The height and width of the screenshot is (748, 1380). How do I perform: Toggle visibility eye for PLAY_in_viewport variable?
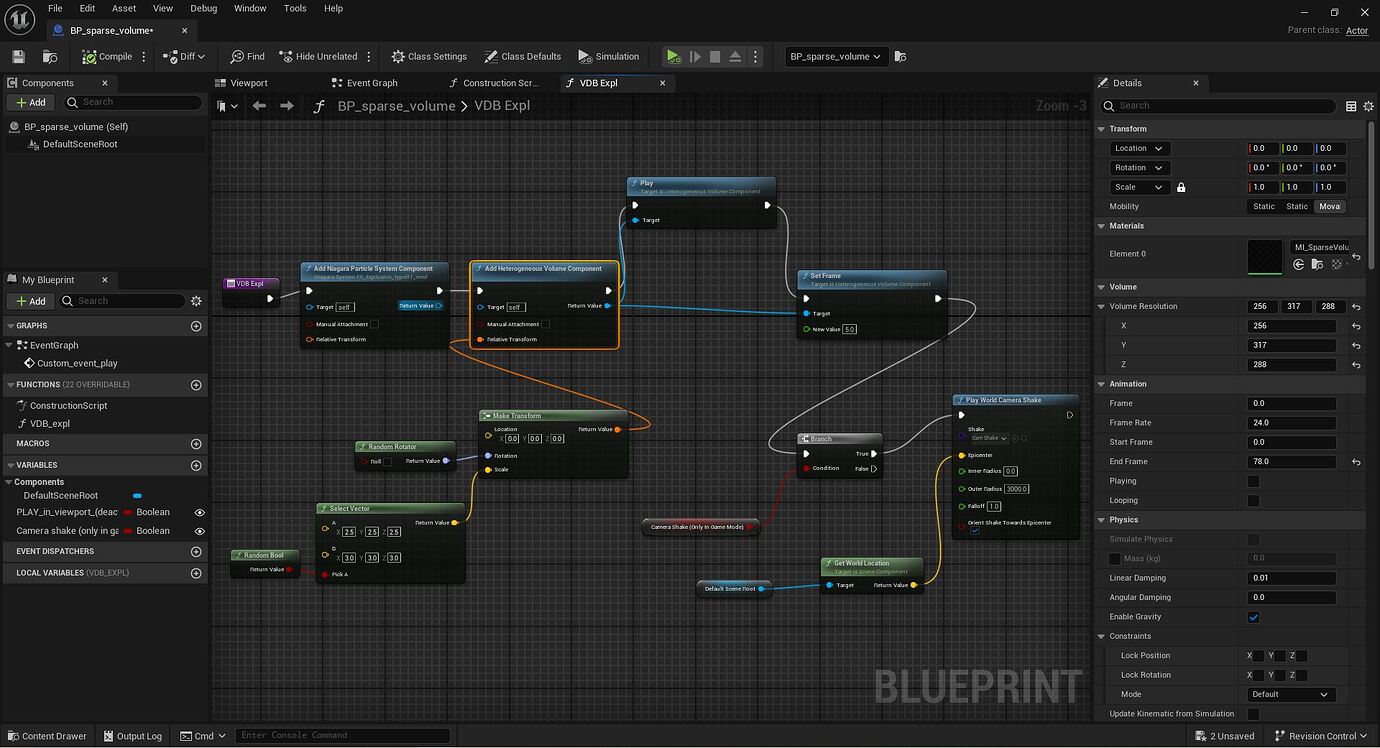[x=199, y=512]
